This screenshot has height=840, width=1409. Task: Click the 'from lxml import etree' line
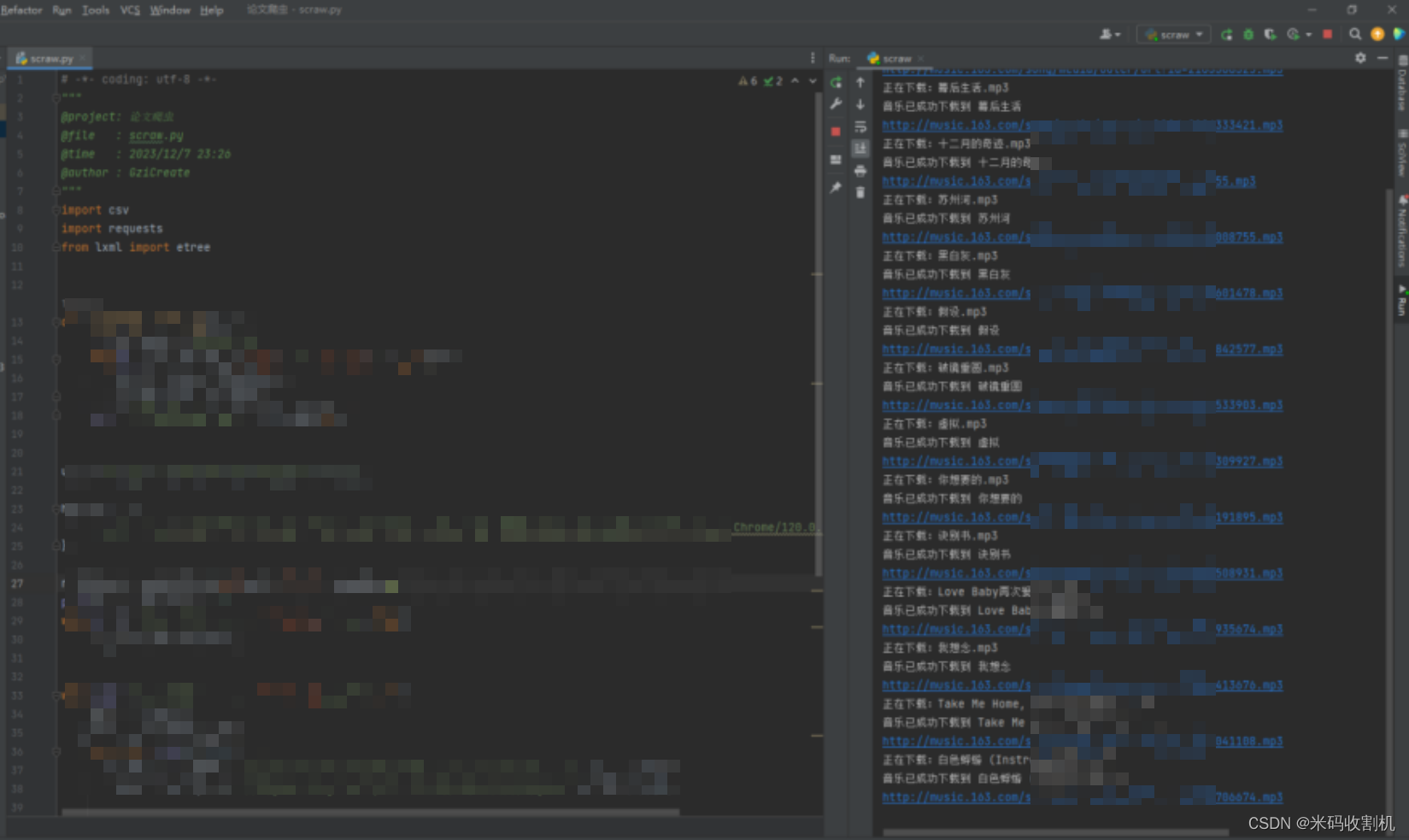[x=135, y=247]
